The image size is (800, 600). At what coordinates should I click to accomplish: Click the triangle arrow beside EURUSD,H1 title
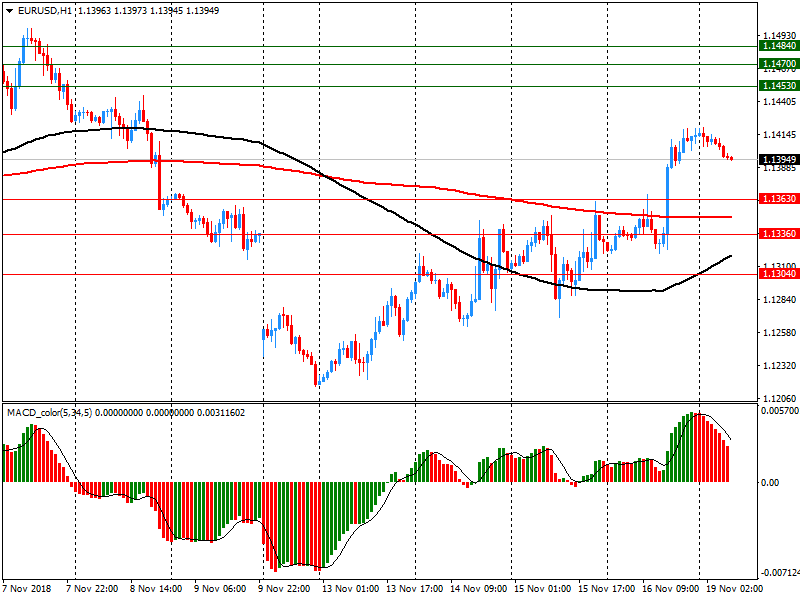(9, 10)
